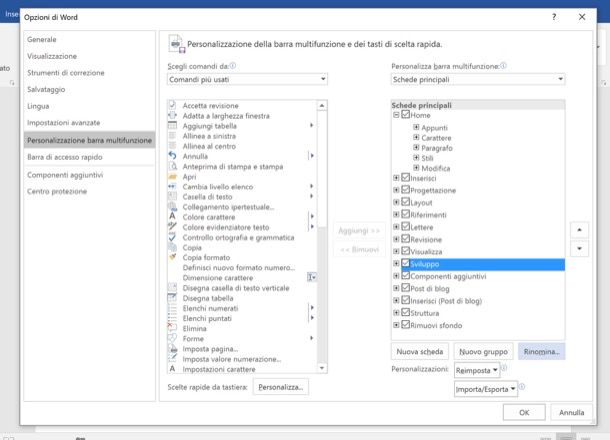Viewport: 610px width, 440px height.
Task: Select Componenti aggiuntivi in tabs tree
Action: tap(448, 276)
